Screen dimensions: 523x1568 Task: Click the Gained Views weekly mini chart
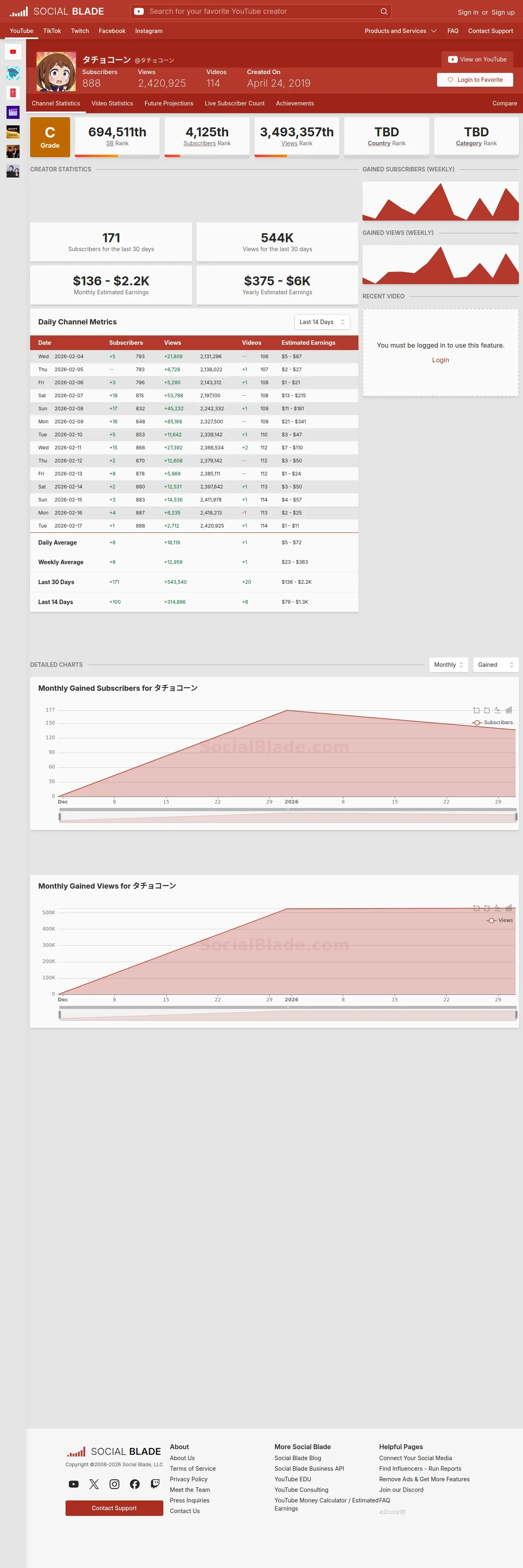[x=441, y=265]
